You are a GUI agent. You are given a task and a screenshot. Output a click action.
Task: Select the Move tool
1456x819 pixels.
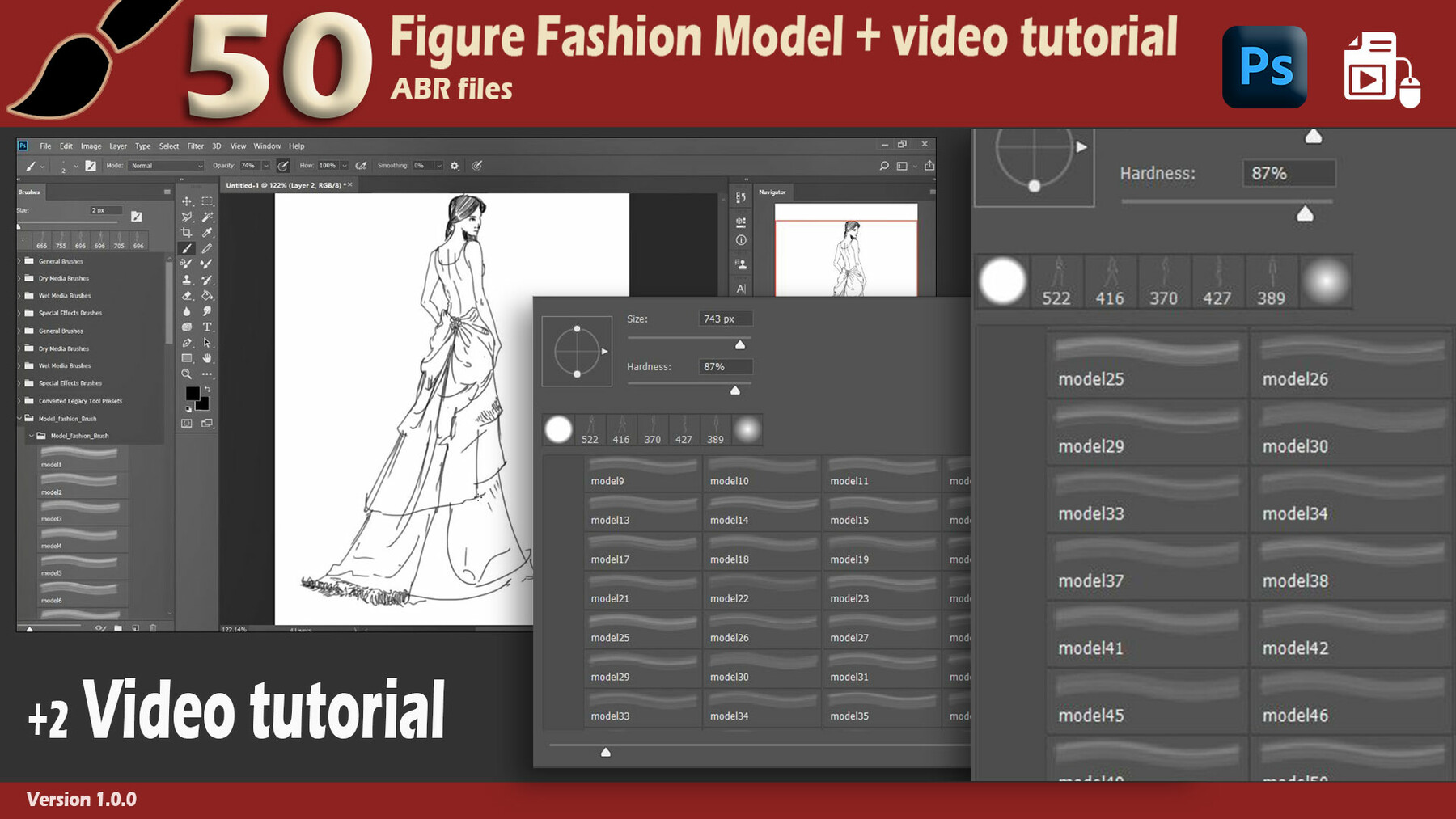[x=187, y=201]
